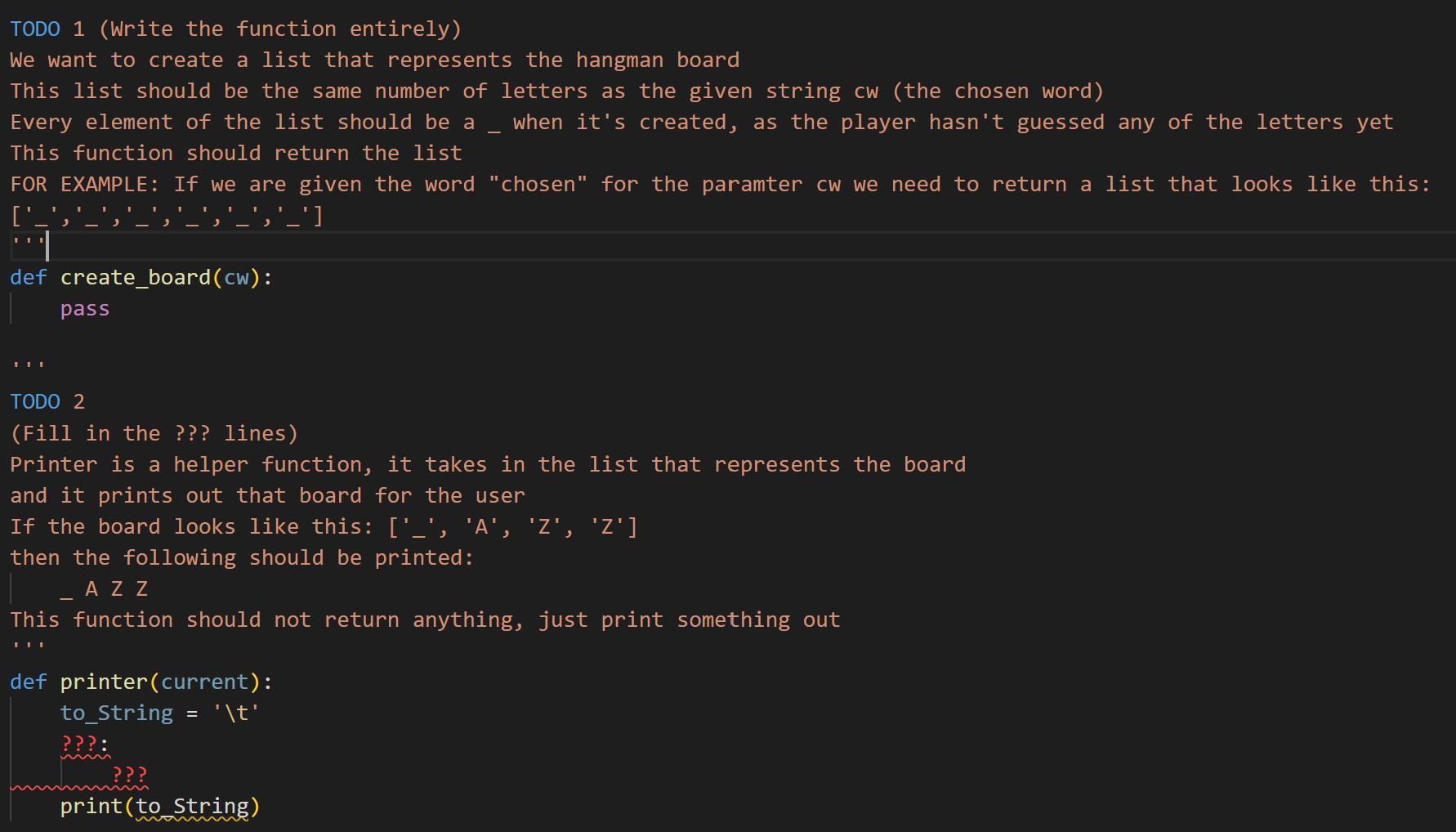Screen dimensions: 1456x832
Task: Click the line 'This function should return the list'
Action: pyautogui.click(x=236, y=154)
